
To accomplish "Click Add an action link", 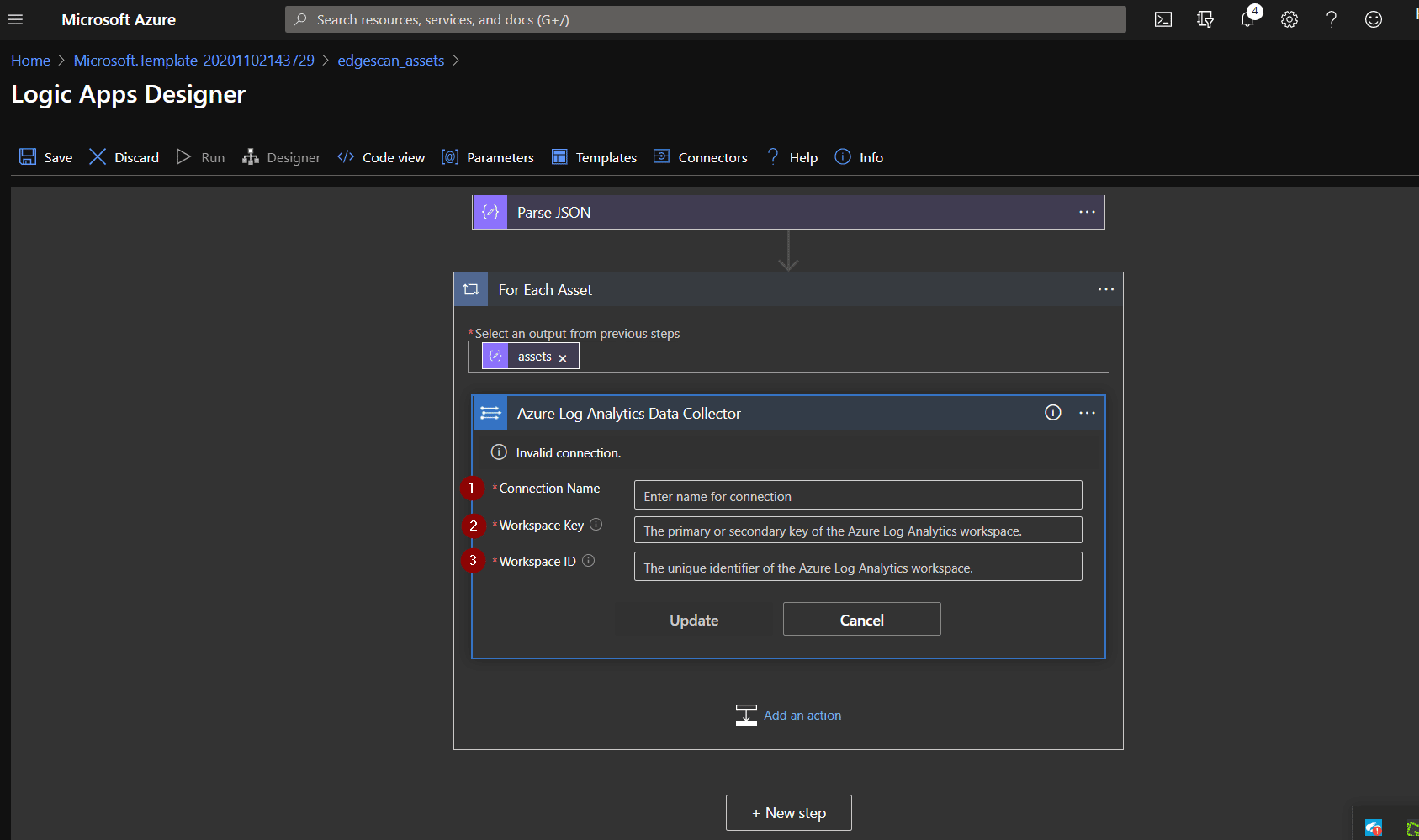I will click(x=802, y=716).
